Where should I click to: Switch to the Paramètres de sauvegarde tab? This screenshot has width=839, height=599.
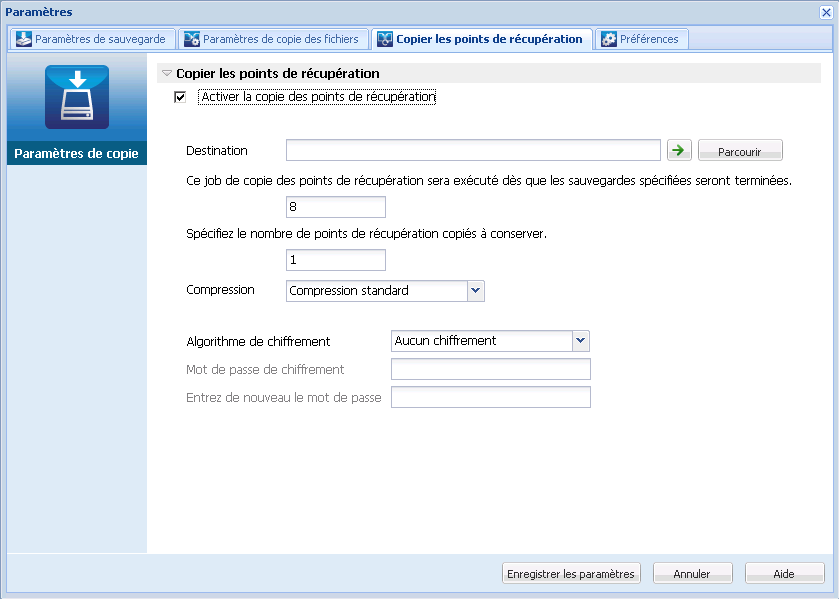click(92, 39)
